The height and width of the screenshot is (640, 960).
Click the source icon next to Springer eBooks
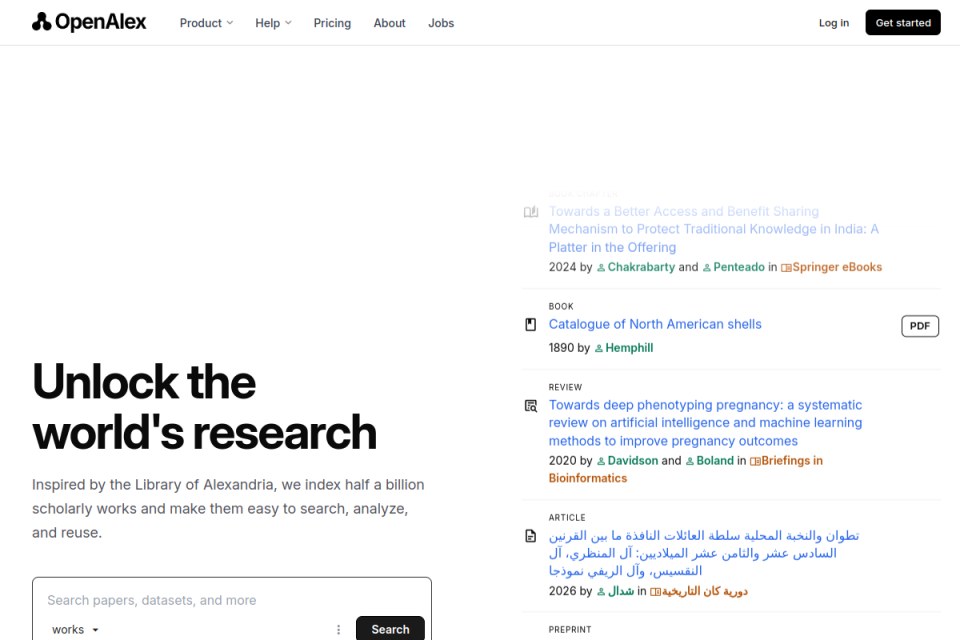786,268
